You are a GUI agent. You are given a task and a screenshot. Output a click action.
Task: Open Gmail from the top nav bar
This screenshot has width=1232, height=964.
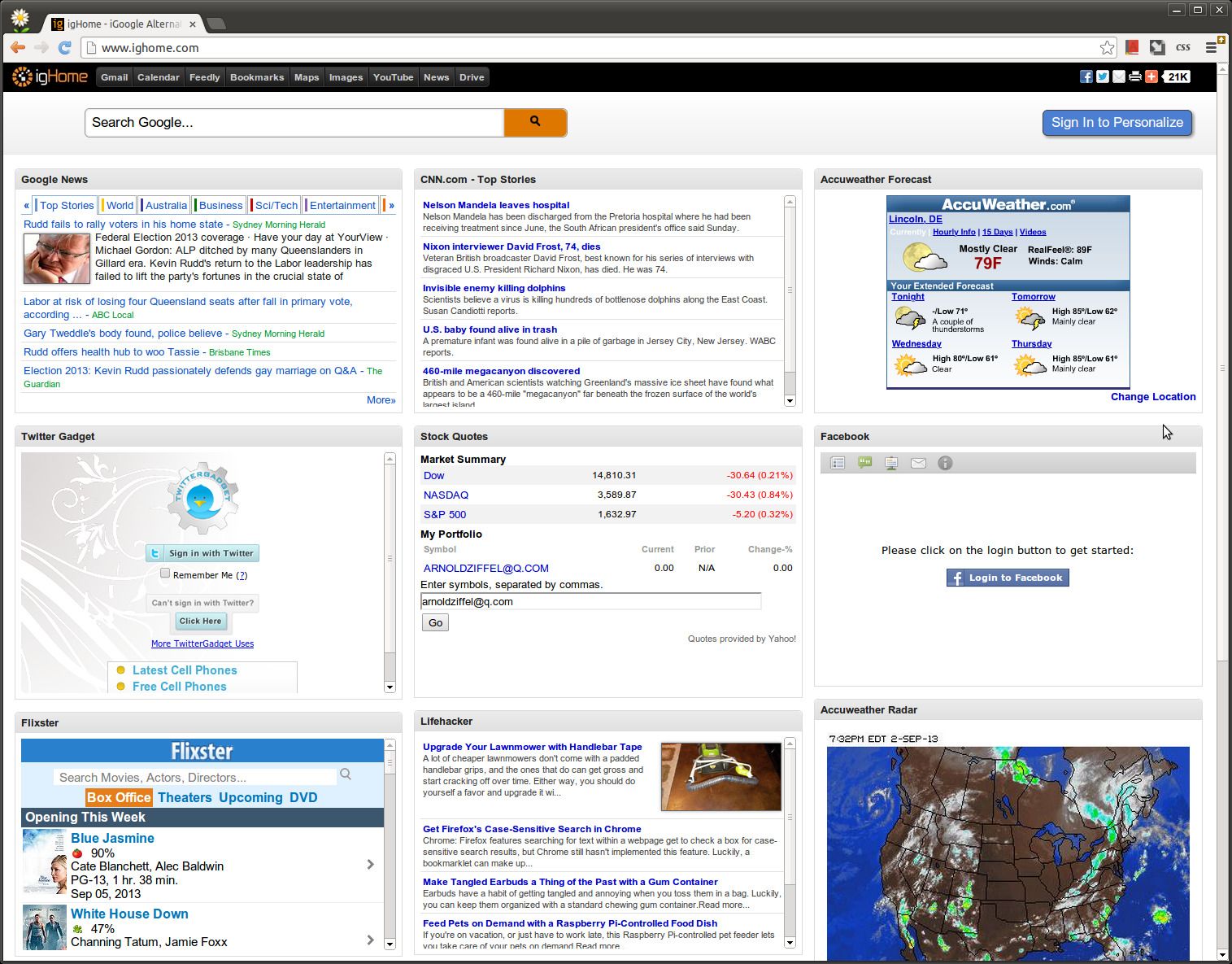(114, 77)
